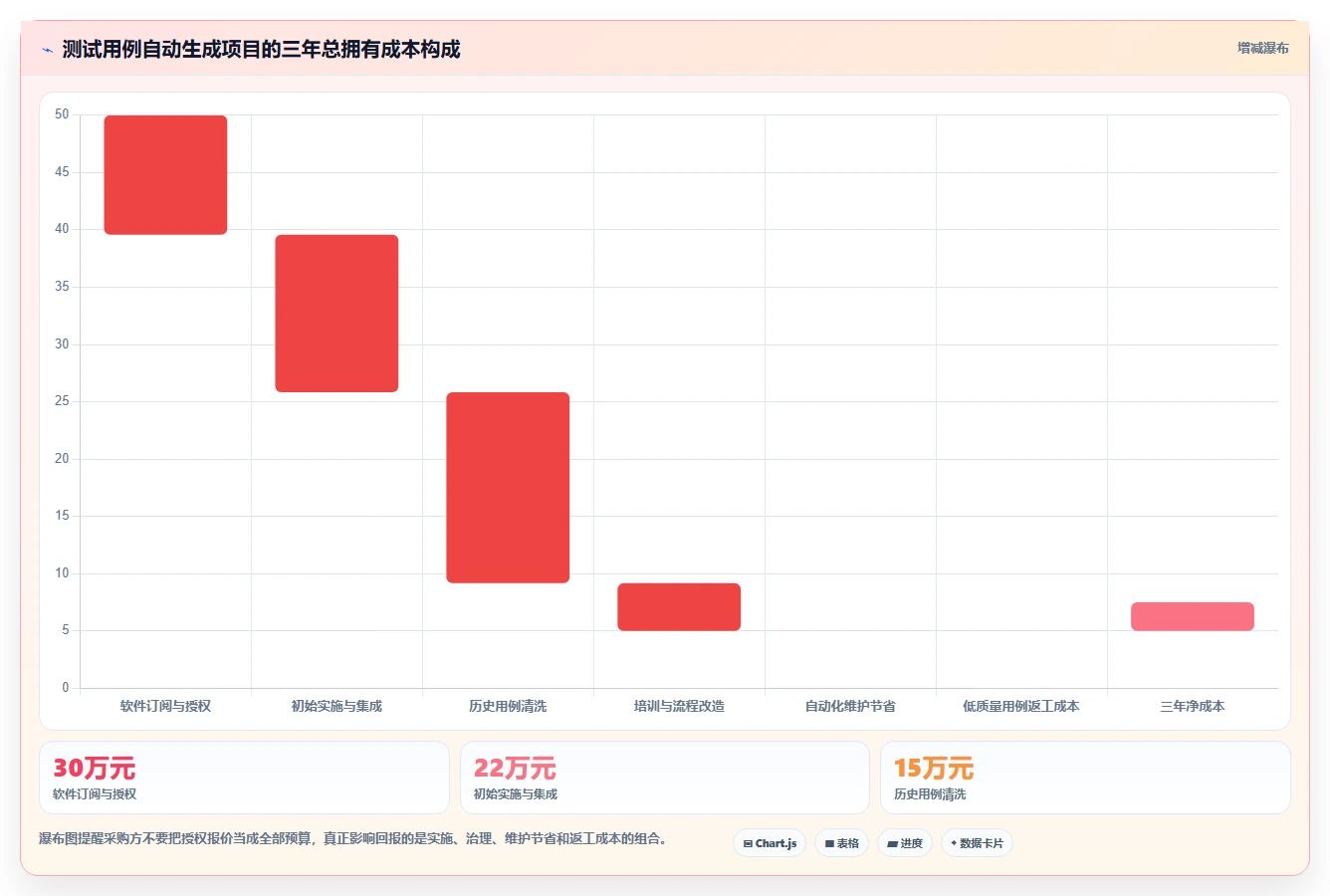Select the red bar for 培训与流程改造
1330x896 pixels.
tap(680, 607)
